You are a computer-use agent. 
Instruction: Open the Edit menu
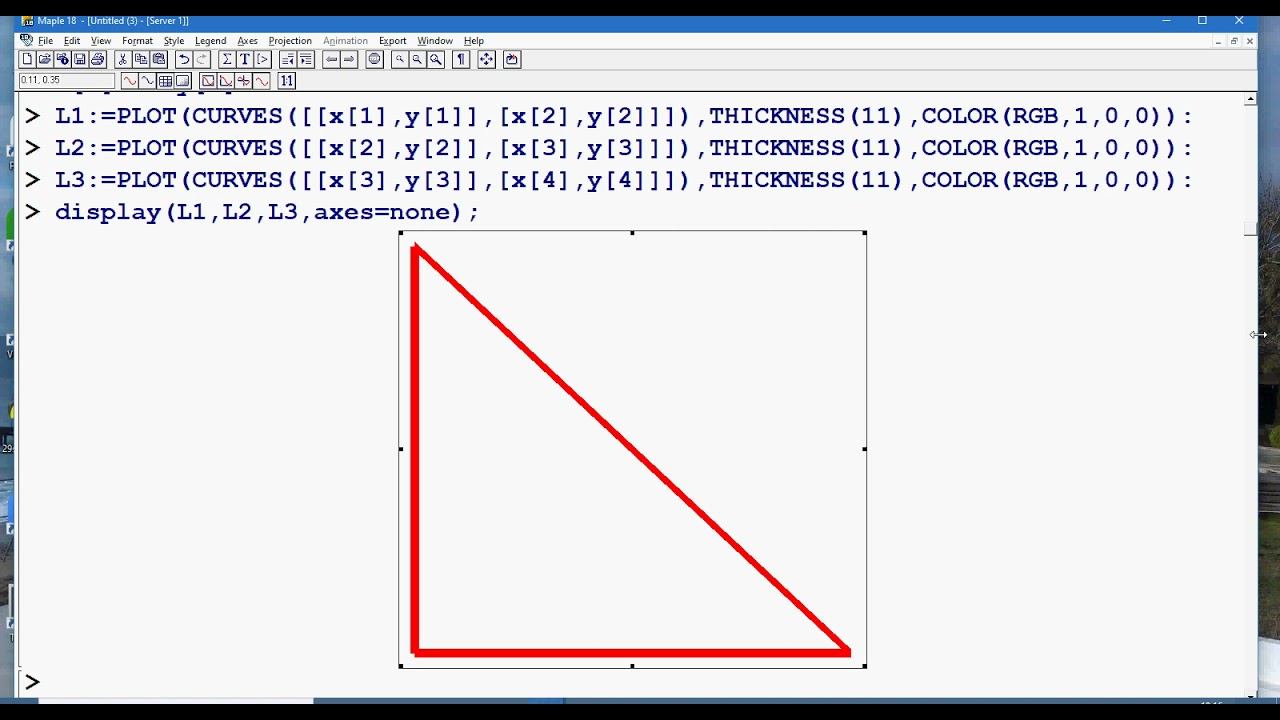pos(72,41)
